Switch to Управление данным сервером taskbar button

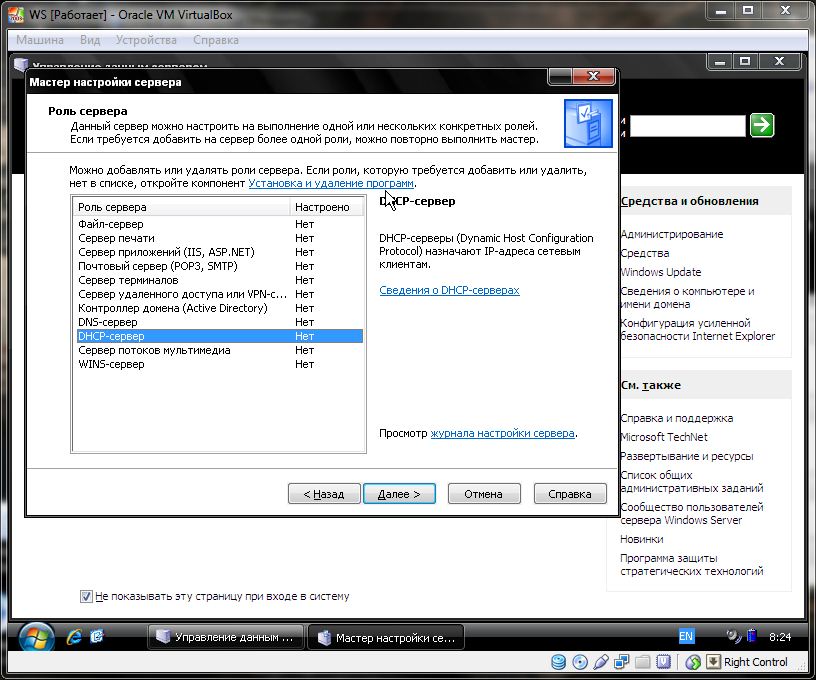pyautogui.click(x=226, y=637)
